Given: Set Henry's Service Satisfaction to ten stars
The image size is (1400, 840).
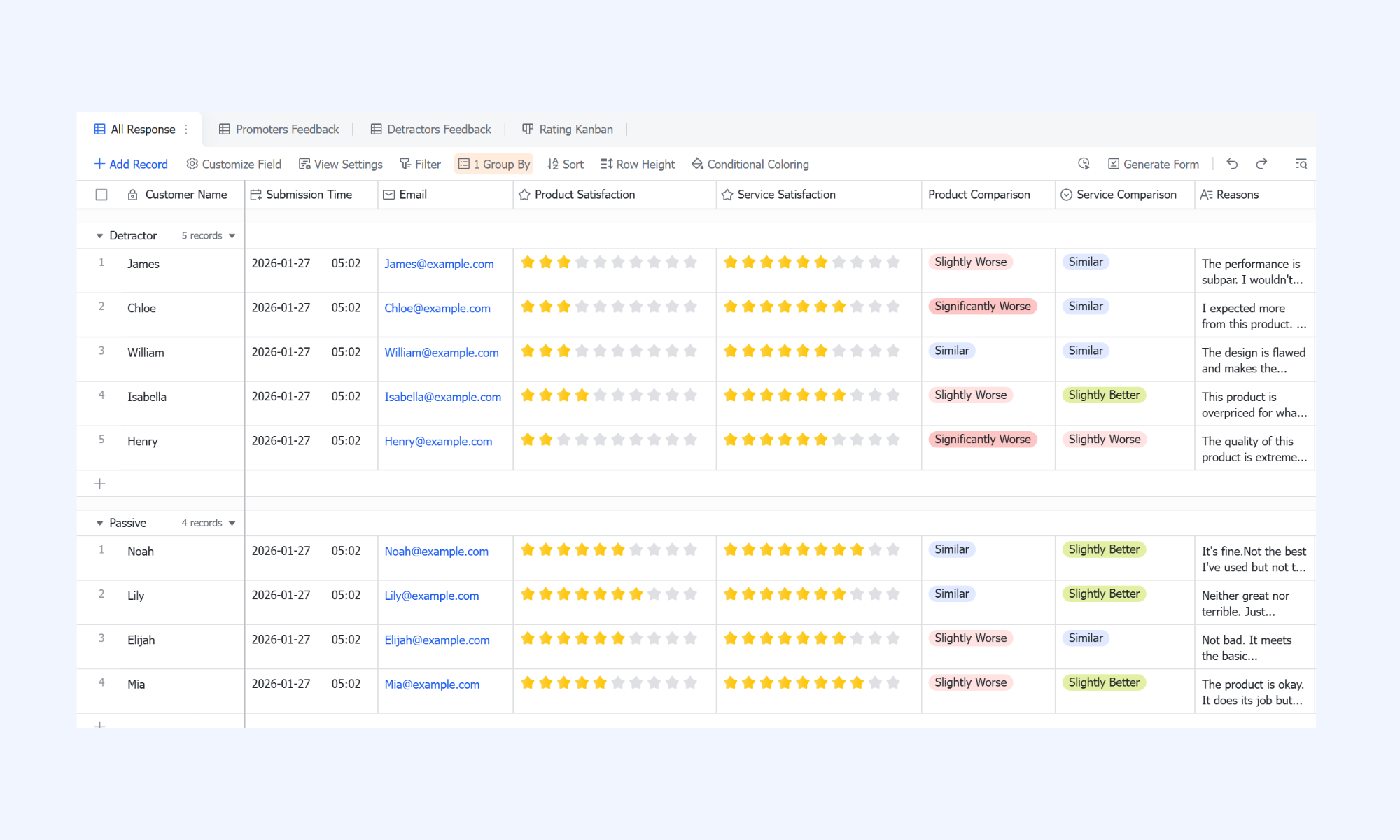Looking at the screenshot, I should 893,440.
